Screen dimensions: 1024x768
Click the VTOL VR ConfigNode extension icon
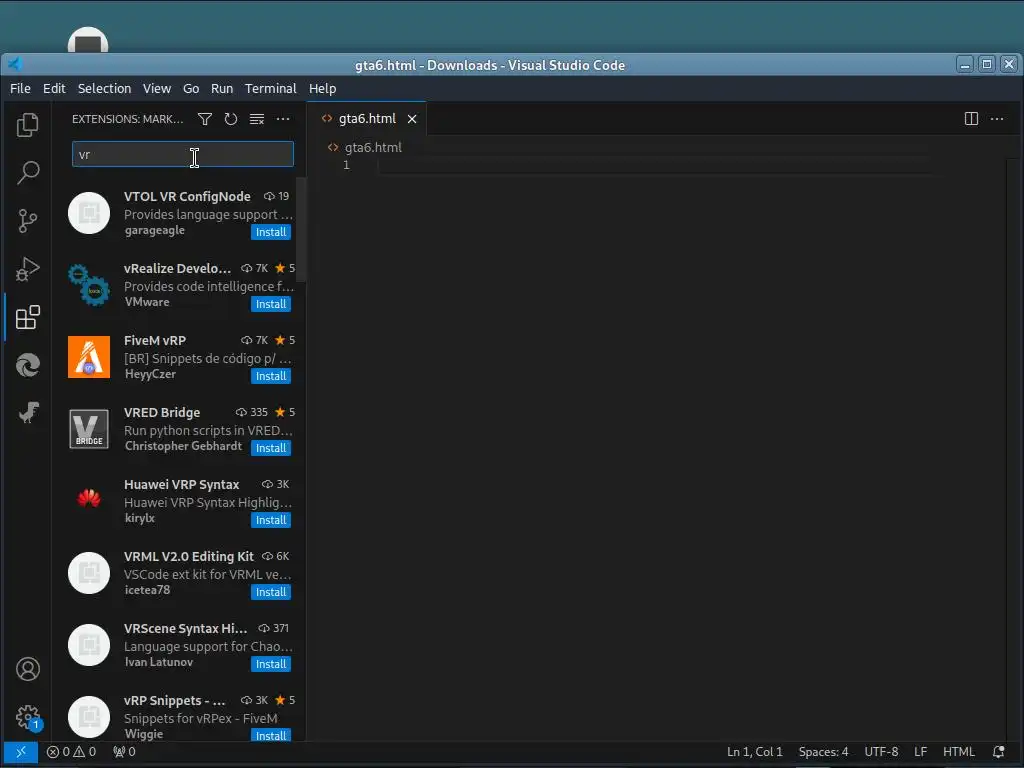(x=89, y=213)
